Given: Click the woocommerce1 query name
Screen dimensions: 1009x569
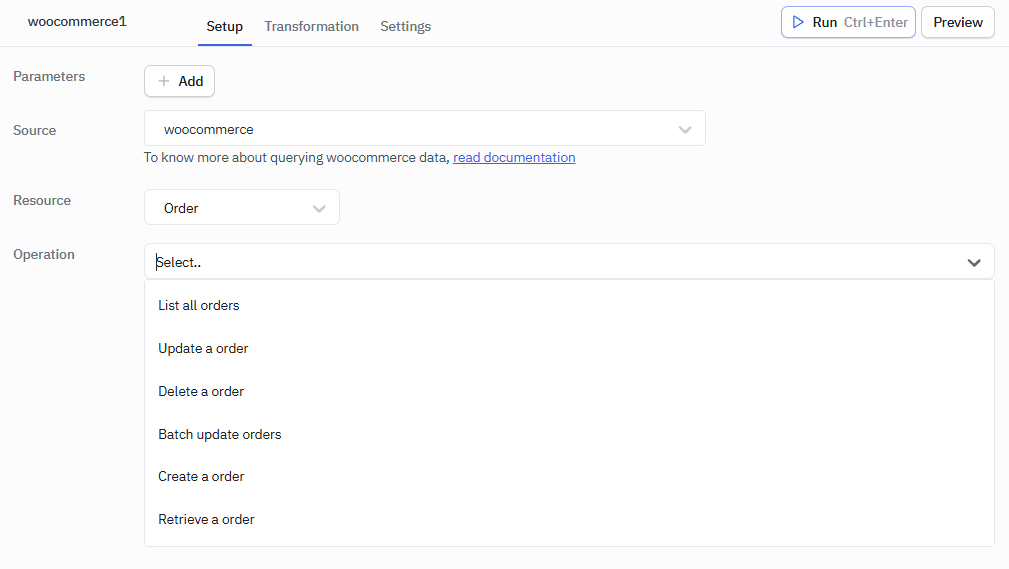Looking at the screenshot, I should [x=77, y=21].
